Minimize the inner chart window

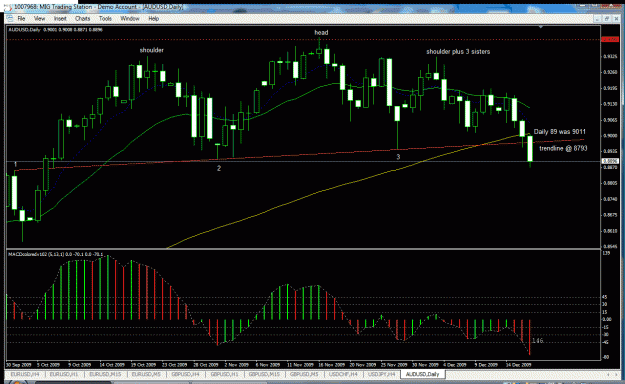click(x=597, y=19)
